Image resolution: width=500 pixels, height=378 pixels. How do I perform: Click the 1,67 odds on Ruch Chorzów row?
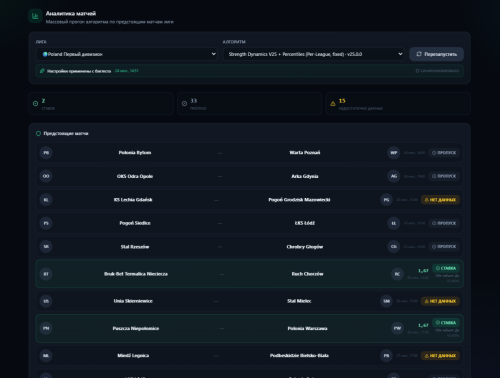tap(423, 271)
